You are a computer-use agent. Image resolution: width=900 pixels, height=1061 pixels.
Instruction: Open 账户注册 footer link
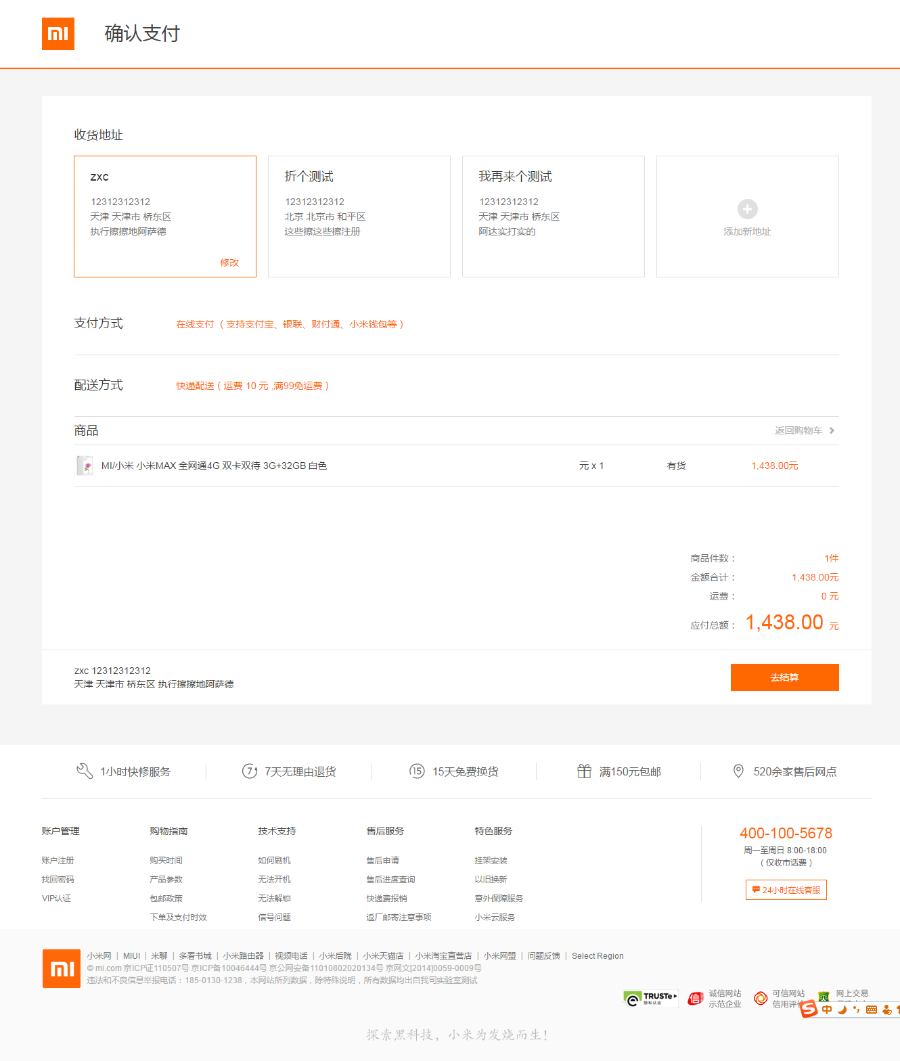tap(58, 861)
